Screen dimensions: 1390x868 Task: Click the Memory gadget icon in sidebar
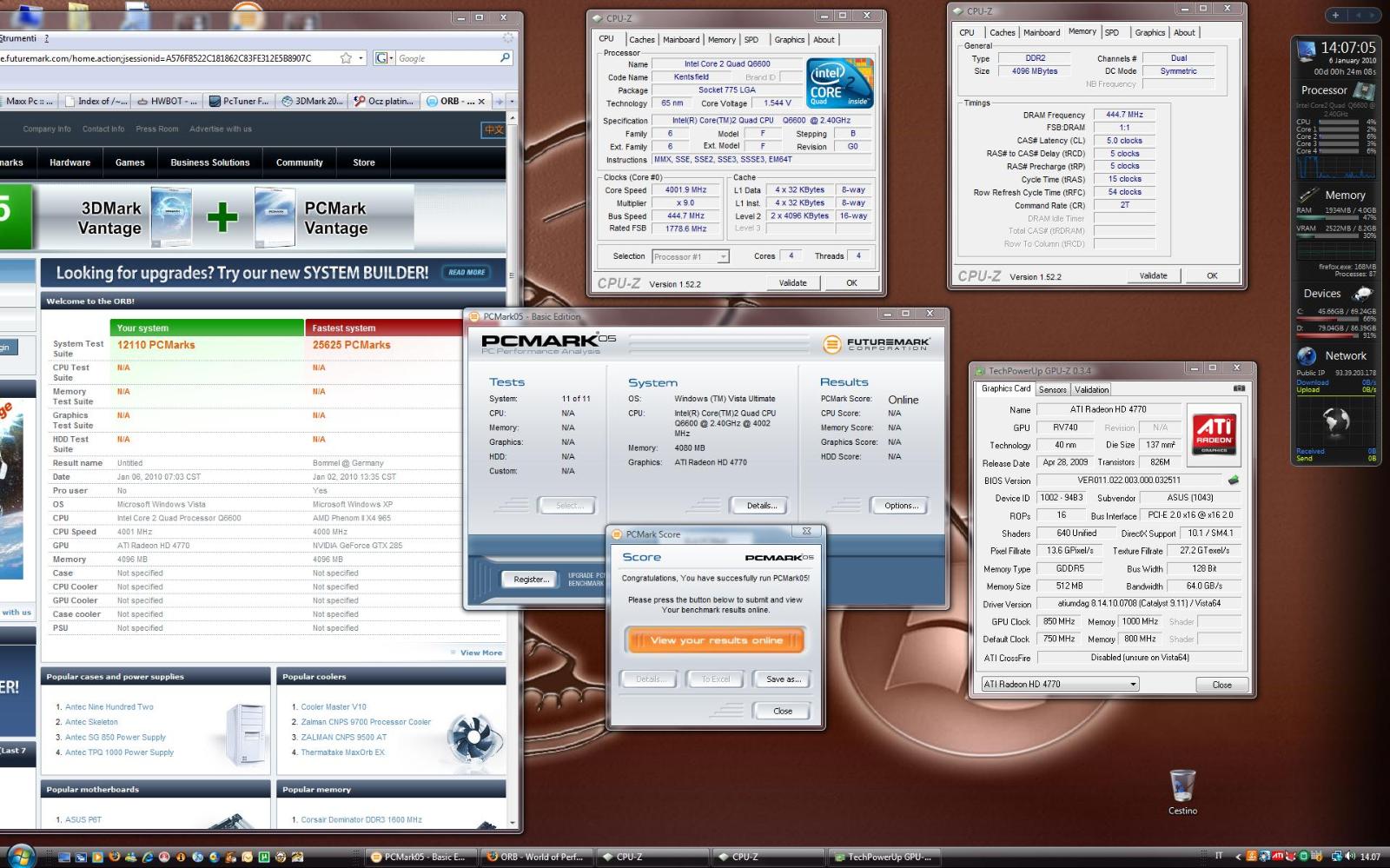coord(1309,195)
